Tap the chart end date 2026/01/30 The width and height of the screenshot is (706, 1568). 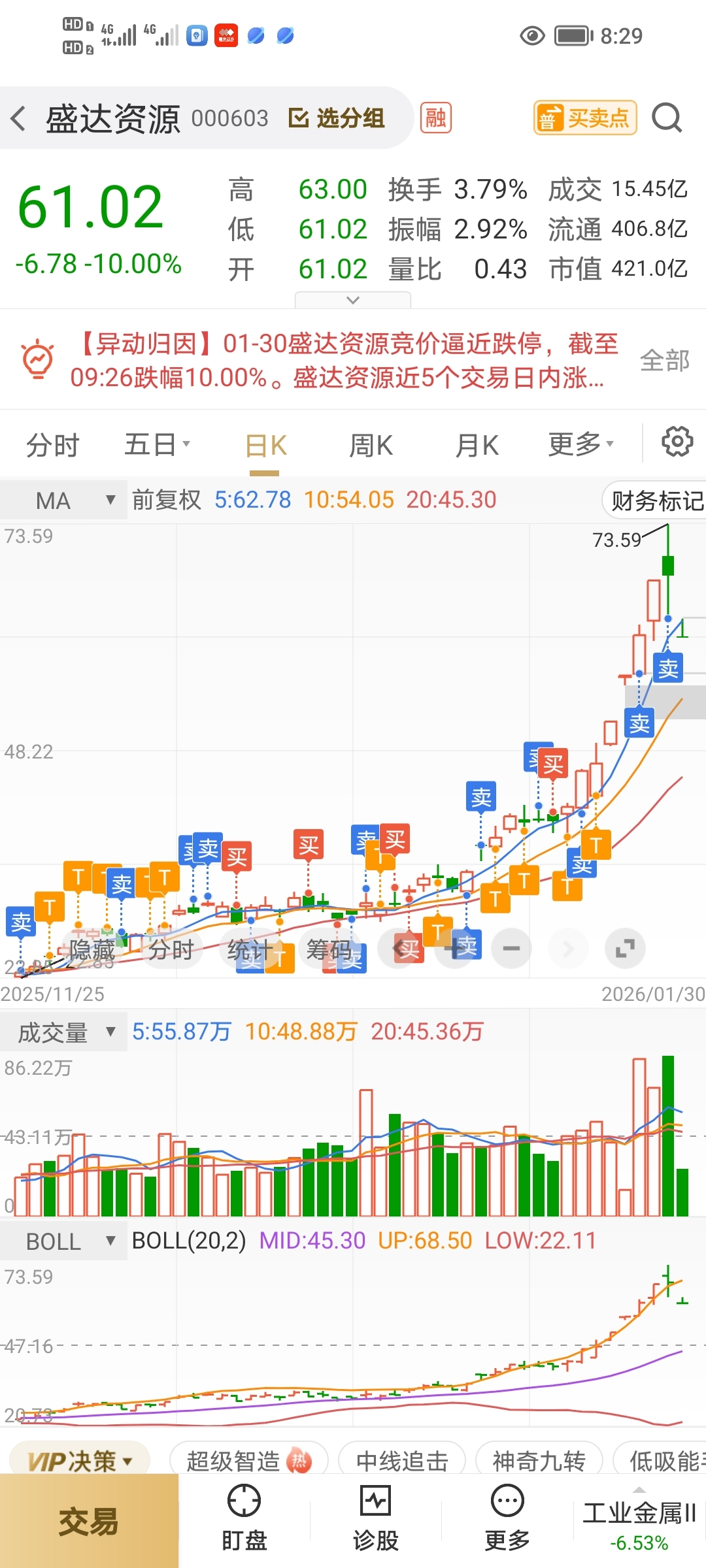coord(653,994)
